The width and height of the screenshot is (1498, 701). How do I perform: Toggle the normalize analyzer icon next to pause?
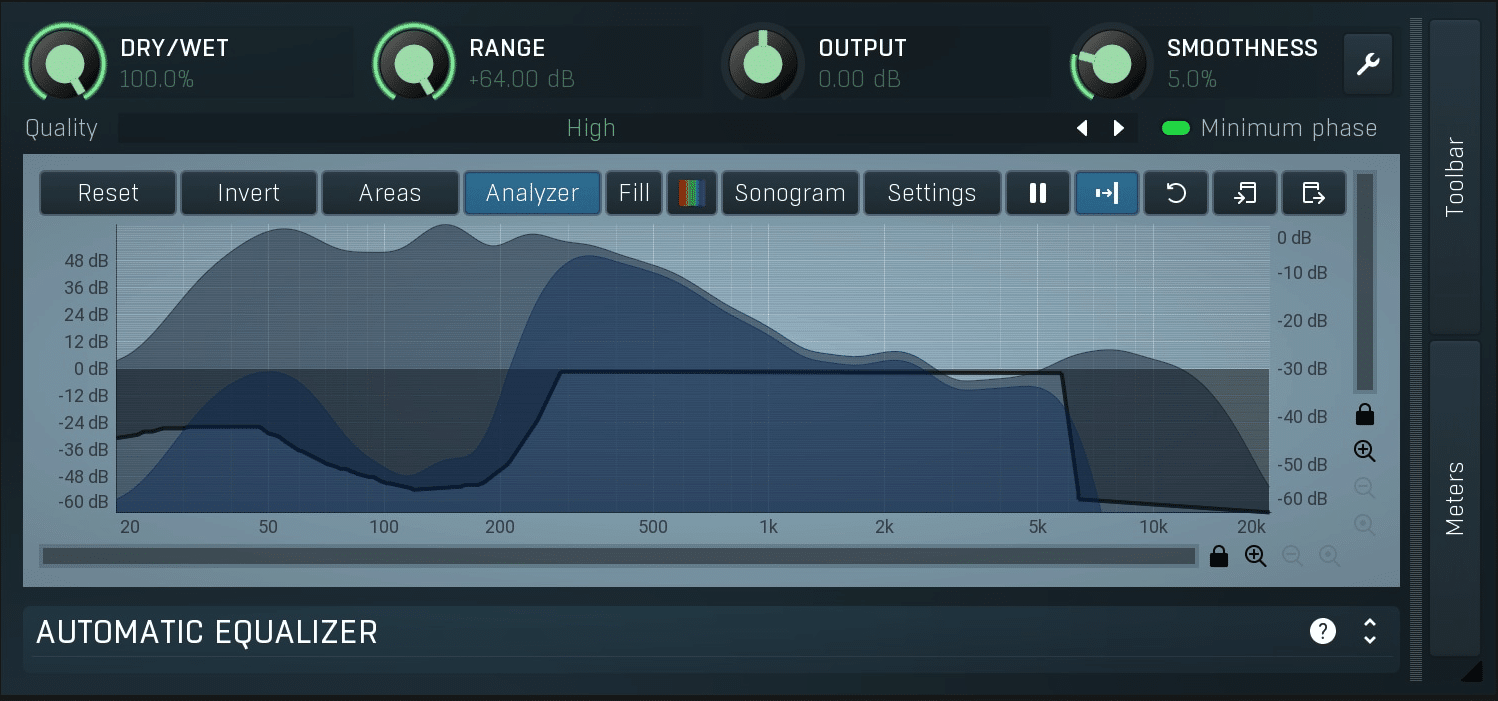click(x=1107, y=192)
